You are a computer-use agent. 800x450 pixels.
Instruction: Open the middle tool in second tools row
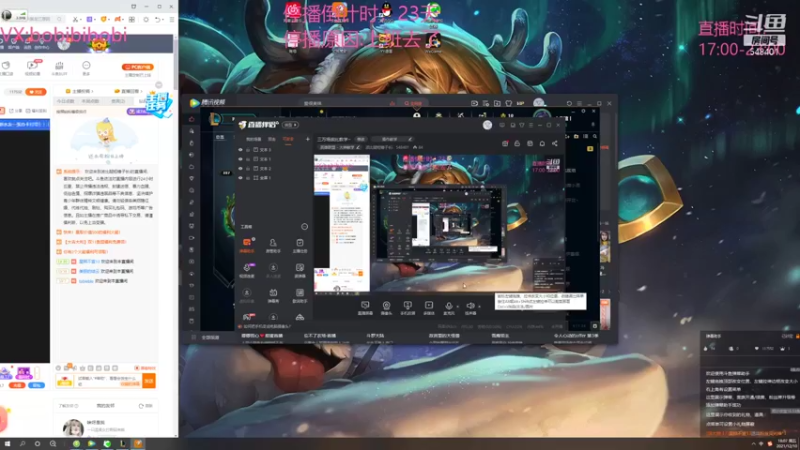[x=273, y=270]
